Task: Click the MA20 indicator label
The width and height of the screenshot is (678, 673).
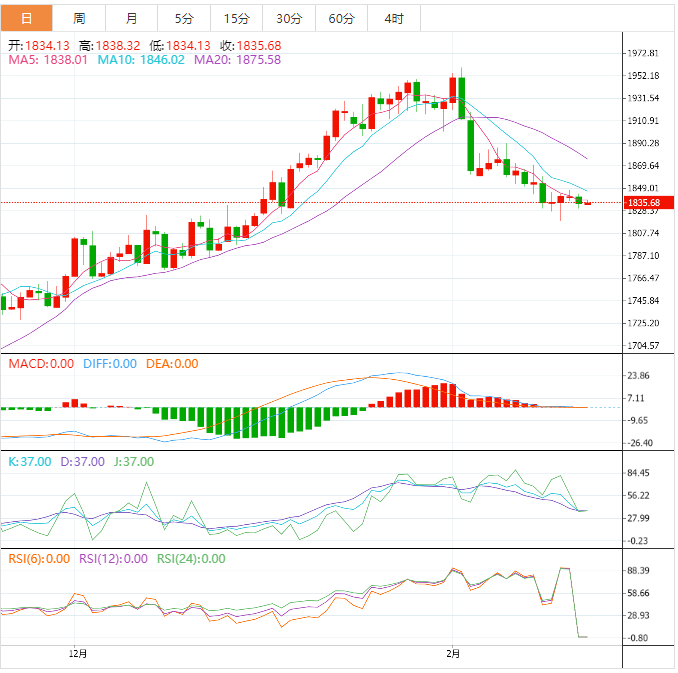Action: pos(237,60)
